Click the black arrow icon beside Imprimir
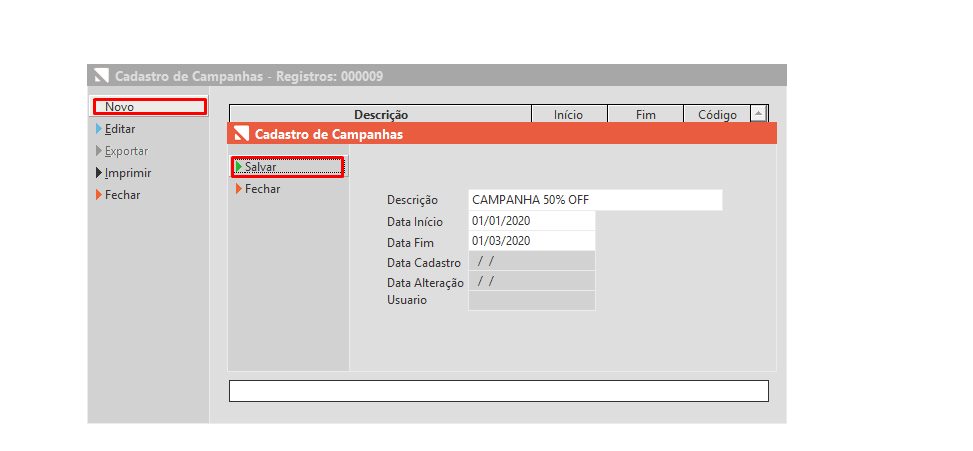The image size is (973, 451). pyautogui.click(x=99, y=173)
